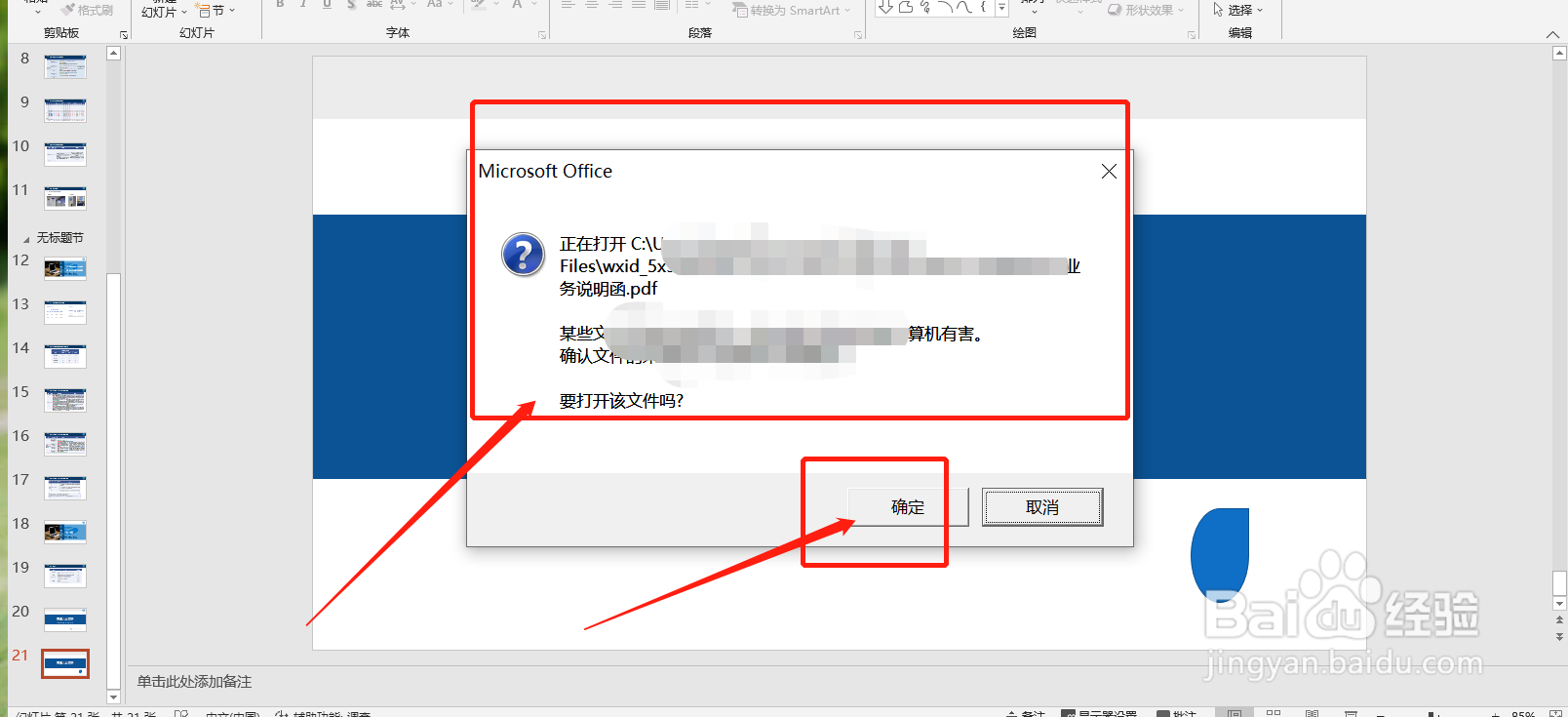Click 转换为 SmartArt in the ribbon
This screenshot has width=1568, height=717.
coord(792,10)
